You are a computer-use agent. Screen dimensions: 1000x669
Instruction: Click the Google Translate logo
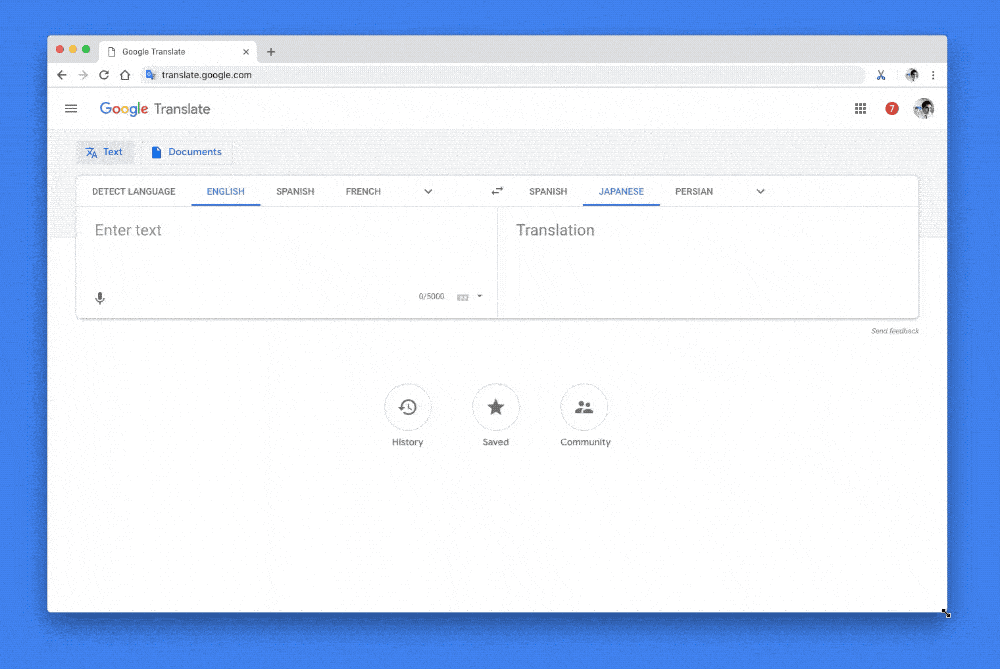[154, 109]
